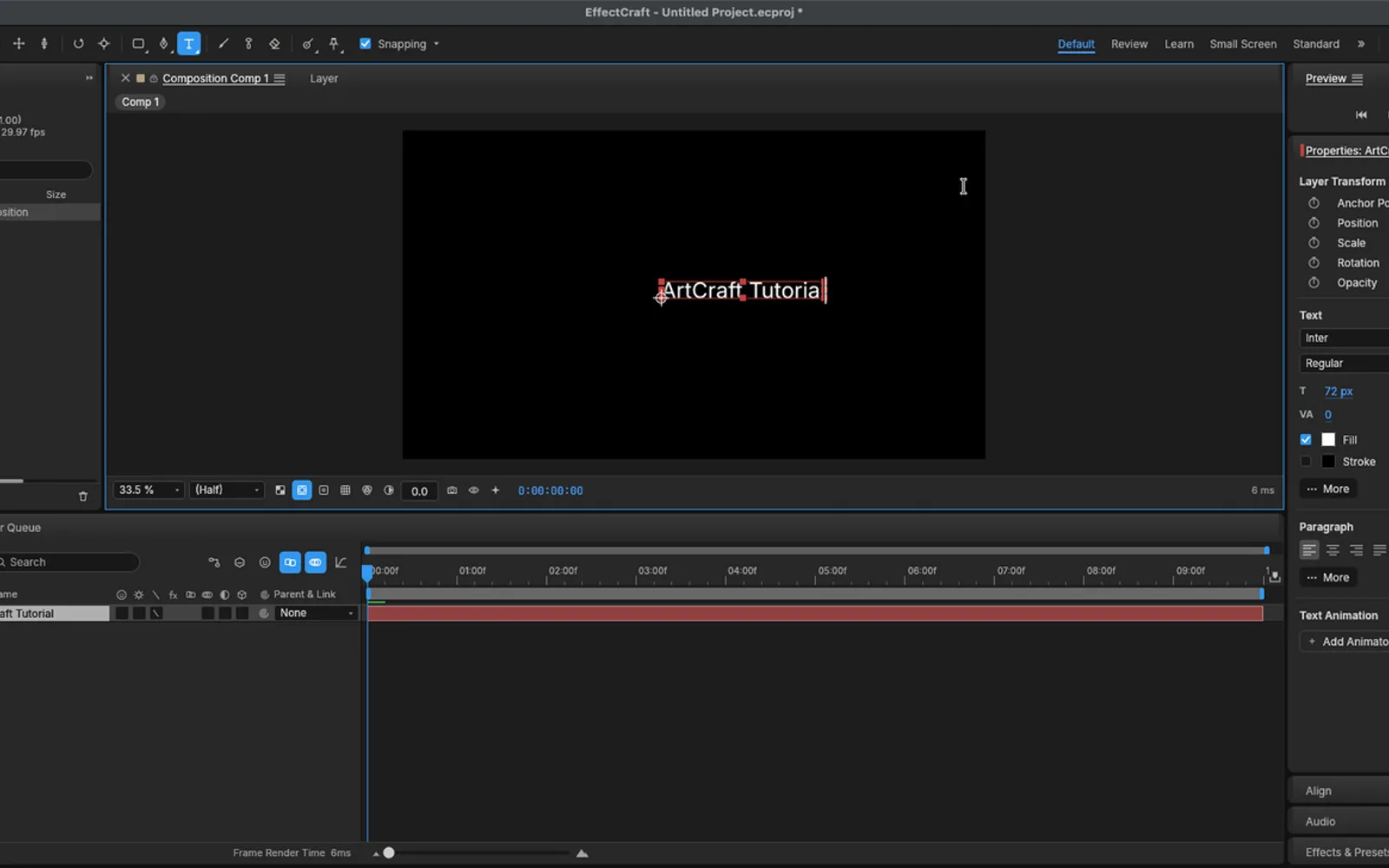1389x868 pixels.
Task: Click the trash icon in project panel
Action: [83, 496]
